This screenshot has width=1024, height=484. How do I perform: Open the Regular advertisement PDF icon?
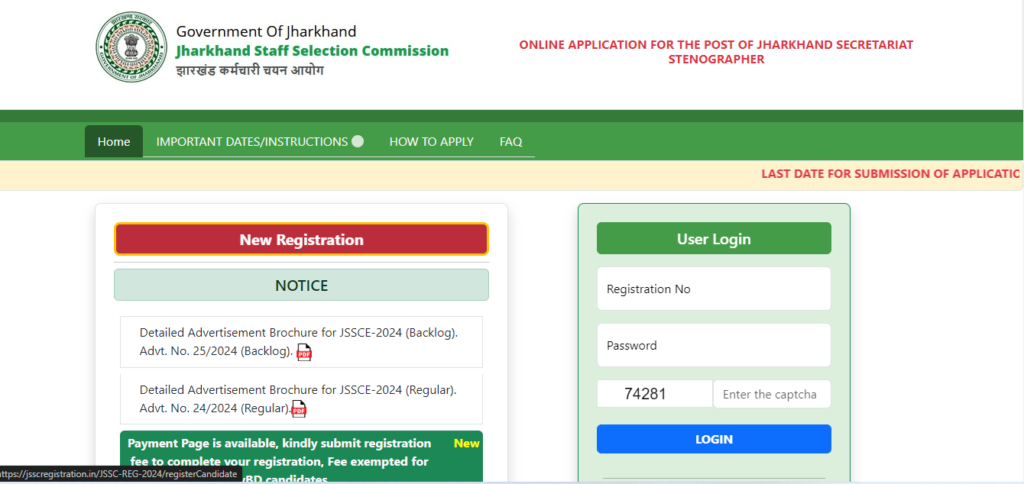(298, 409)
